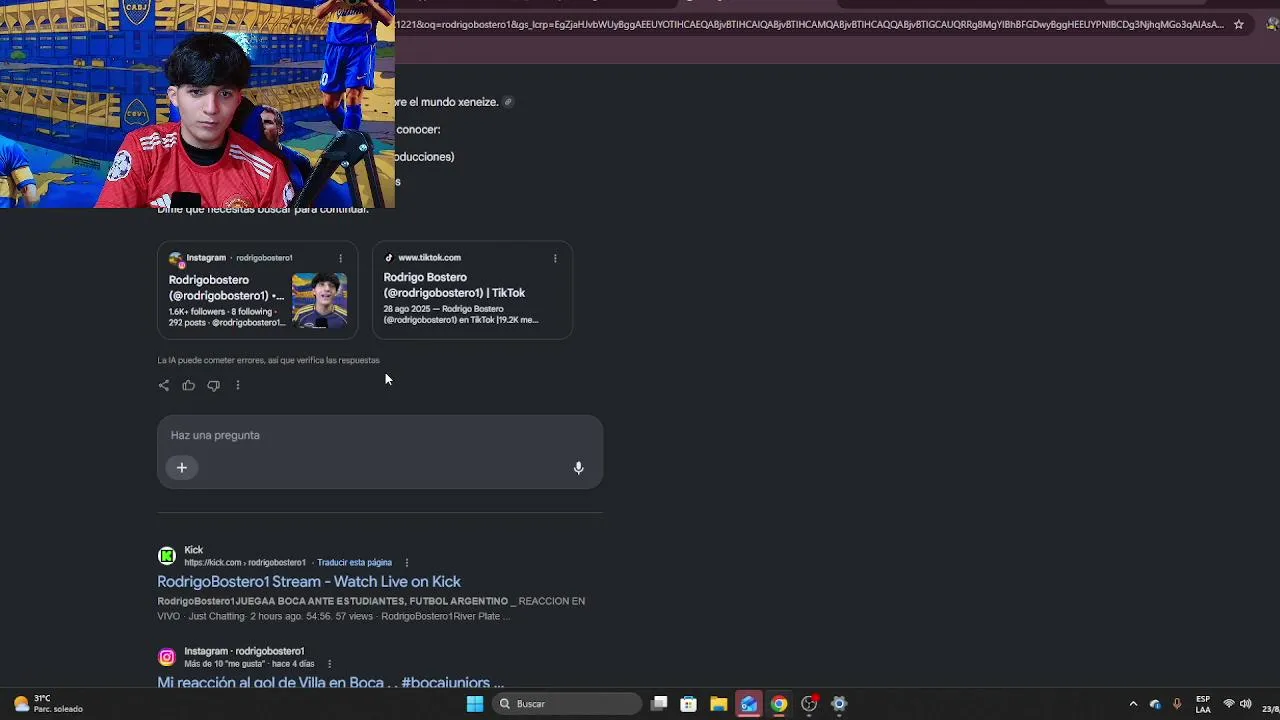Click the 'Más de 10 "me gusta"' text
Screen dimensions: 1280x720
pyautogui.click(x=226, y=664)
